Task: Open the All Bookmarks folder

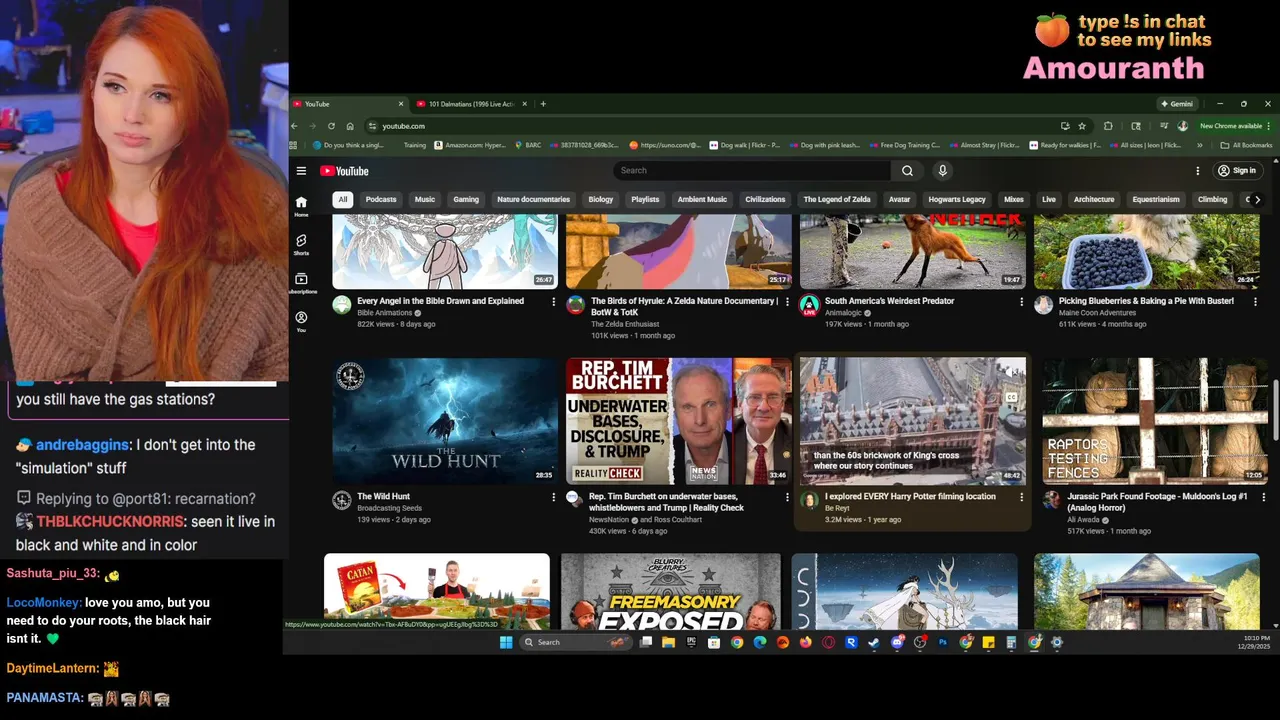Action: point(1246,145)
